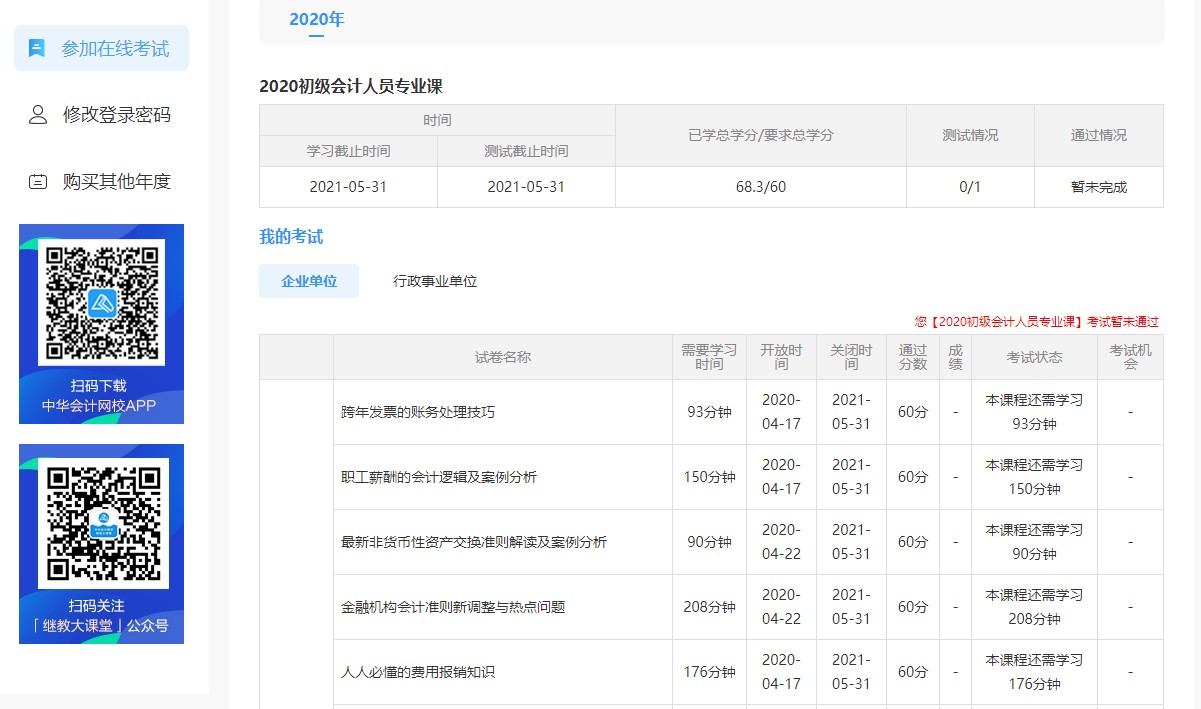Screen dimensions: 1201x709
Task: Switch to the 行政事业单位 tab
Action: pos(434,281)
